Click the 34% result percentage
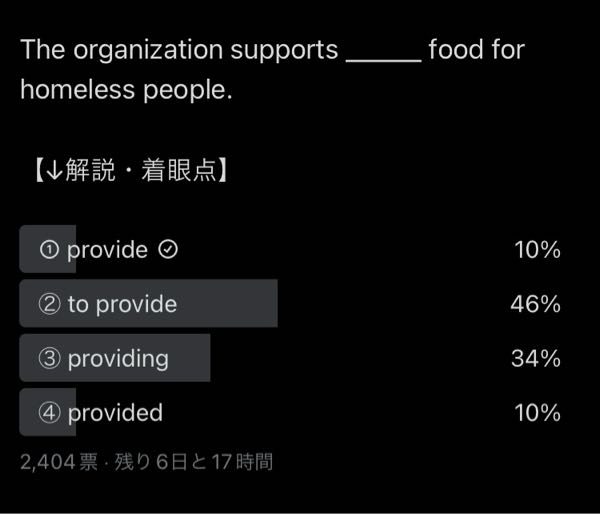The image size is (600, 514). 536,359
